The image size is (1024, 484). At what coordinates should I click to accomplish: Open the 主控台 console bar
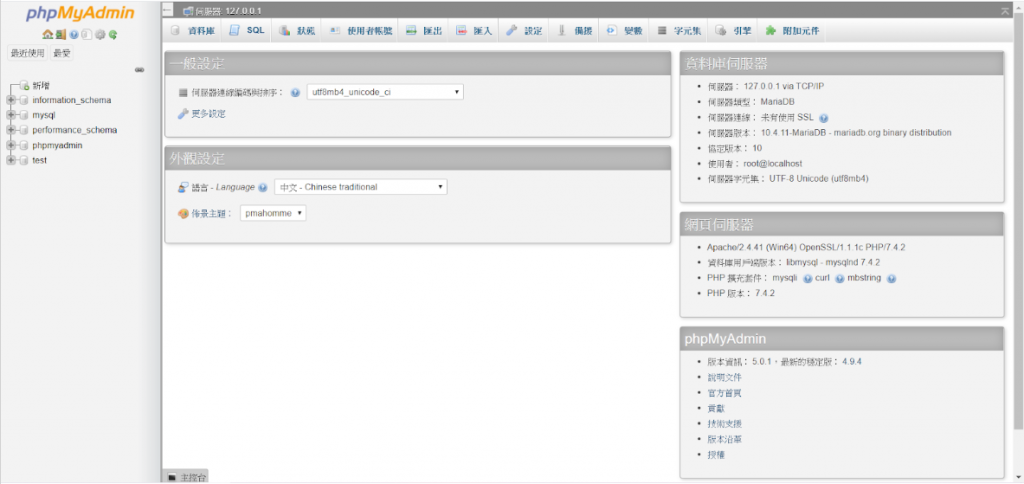(185, 477)
